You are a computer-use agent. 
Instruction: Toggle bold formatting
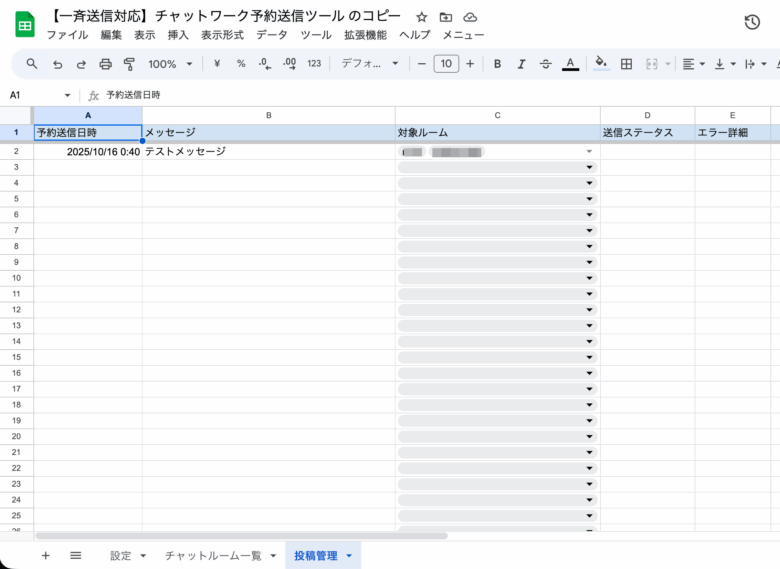click(497, 64)
